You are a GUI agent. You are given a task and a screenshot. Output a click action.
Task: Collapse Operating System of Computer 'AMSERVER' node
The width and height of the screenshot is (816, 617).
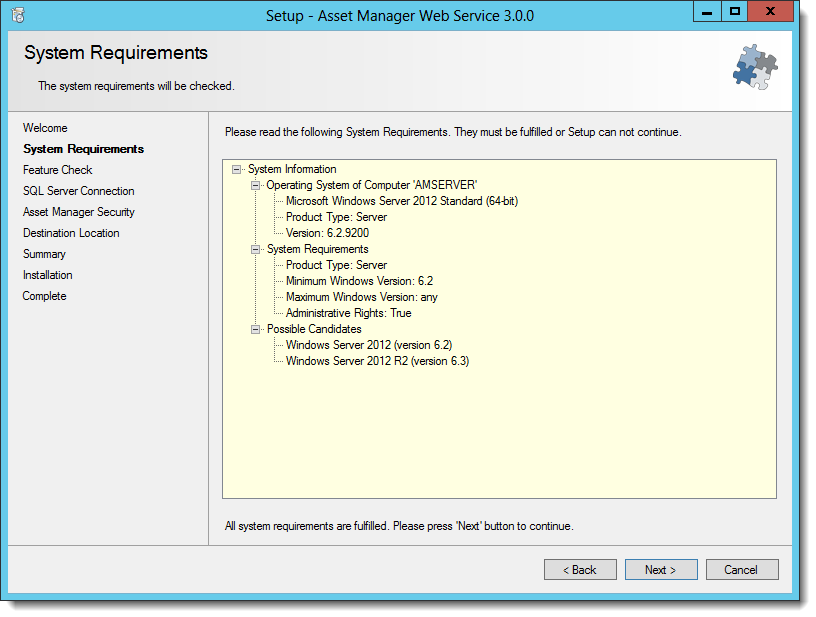click(256, 185)
